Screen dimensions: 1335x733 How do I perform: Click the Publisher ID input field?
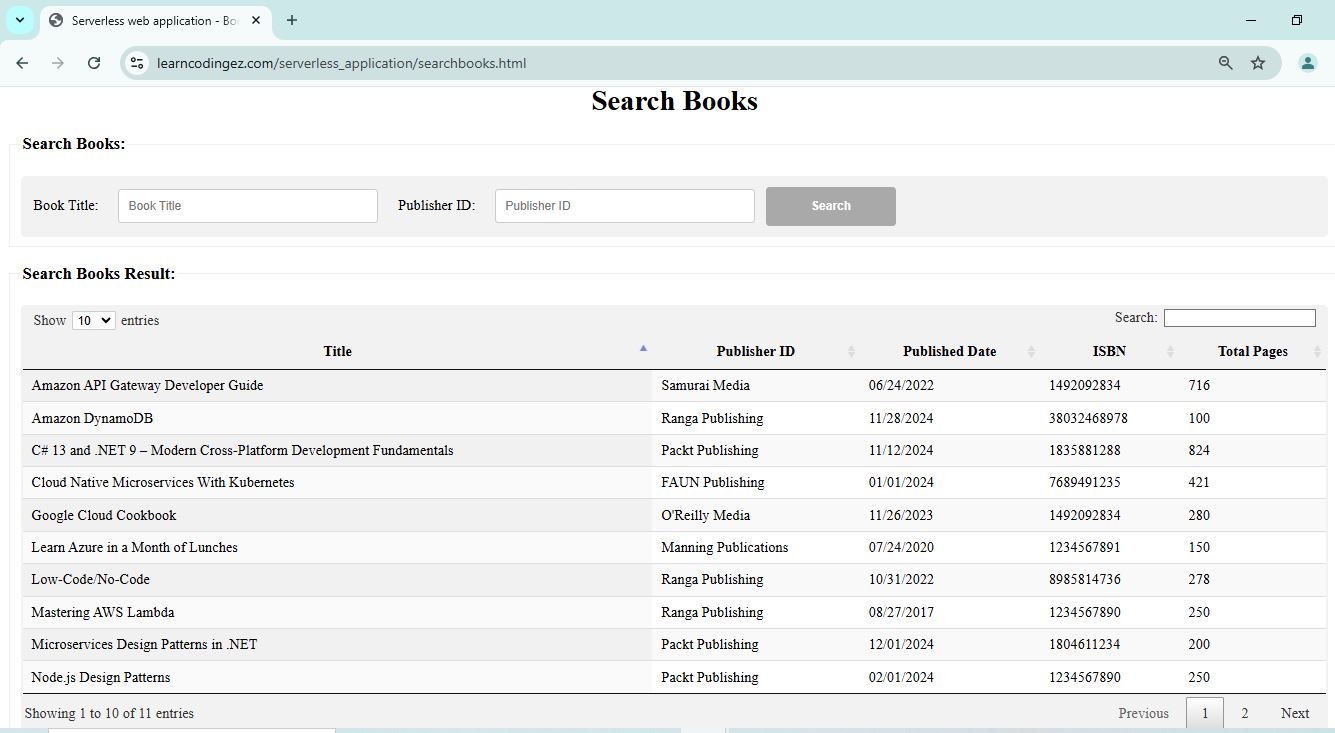[625, 206]
